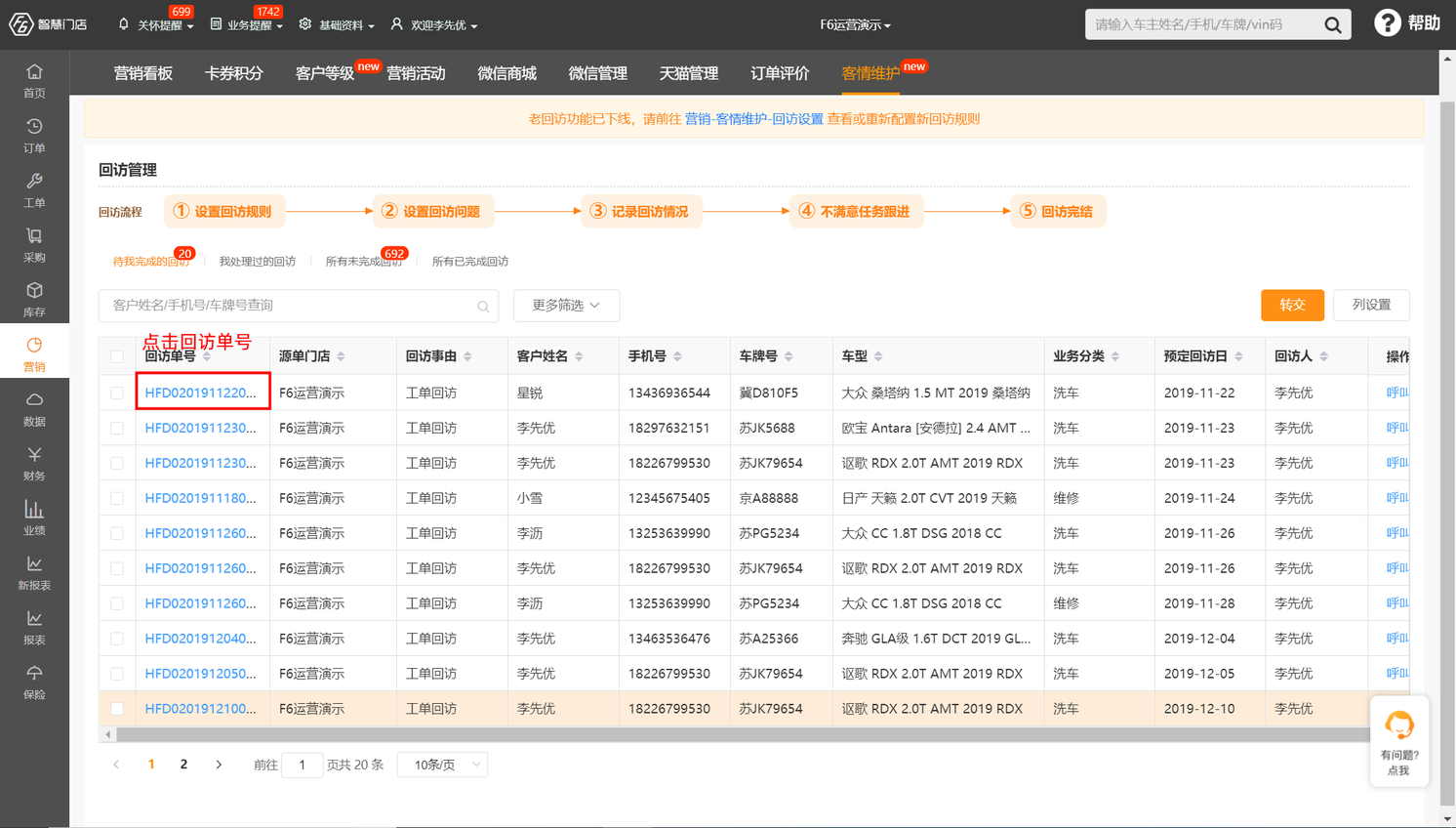
Task: Open the 10条/页 page size dropdown
Action: tap(443, 765)
